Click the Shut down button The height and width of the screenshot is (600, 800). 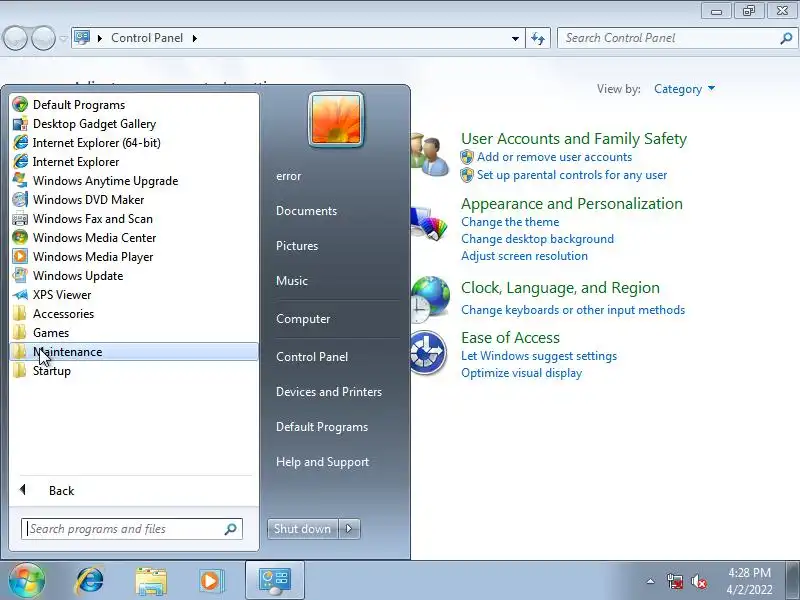[x=303, y=529]
